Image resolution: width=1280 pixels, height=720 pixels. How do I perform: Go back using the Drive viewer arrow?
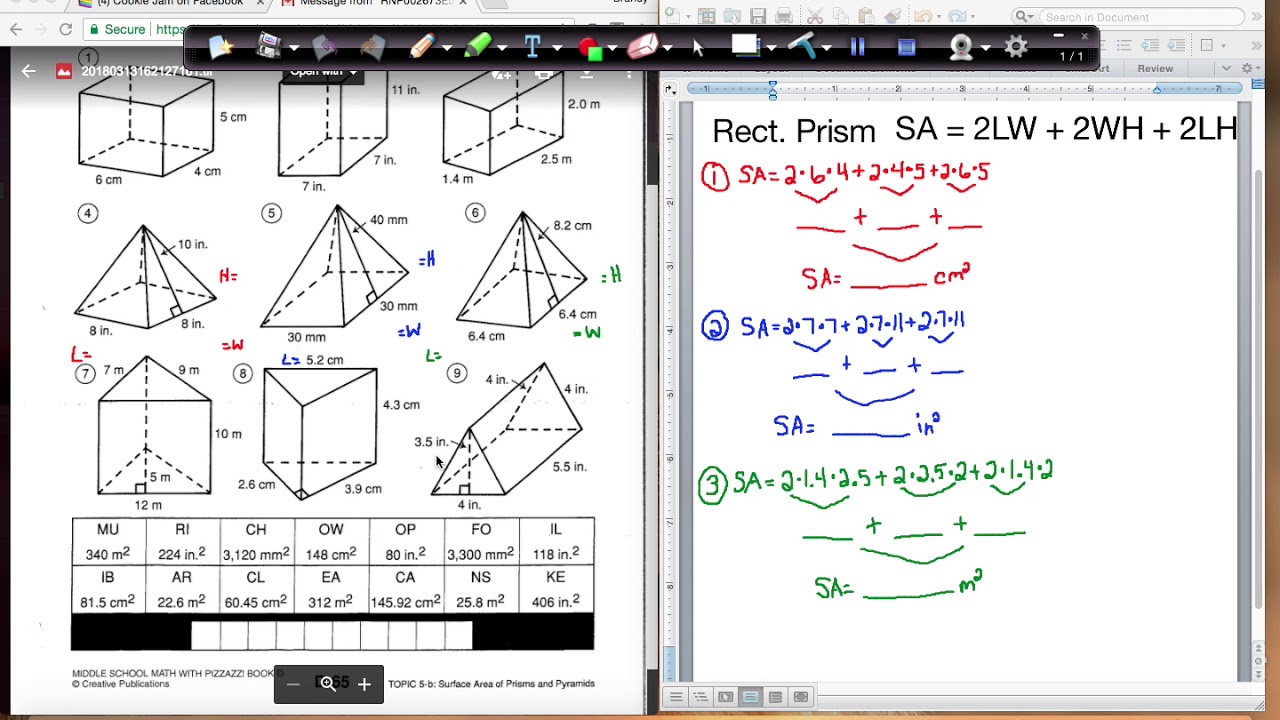[28, 71]
